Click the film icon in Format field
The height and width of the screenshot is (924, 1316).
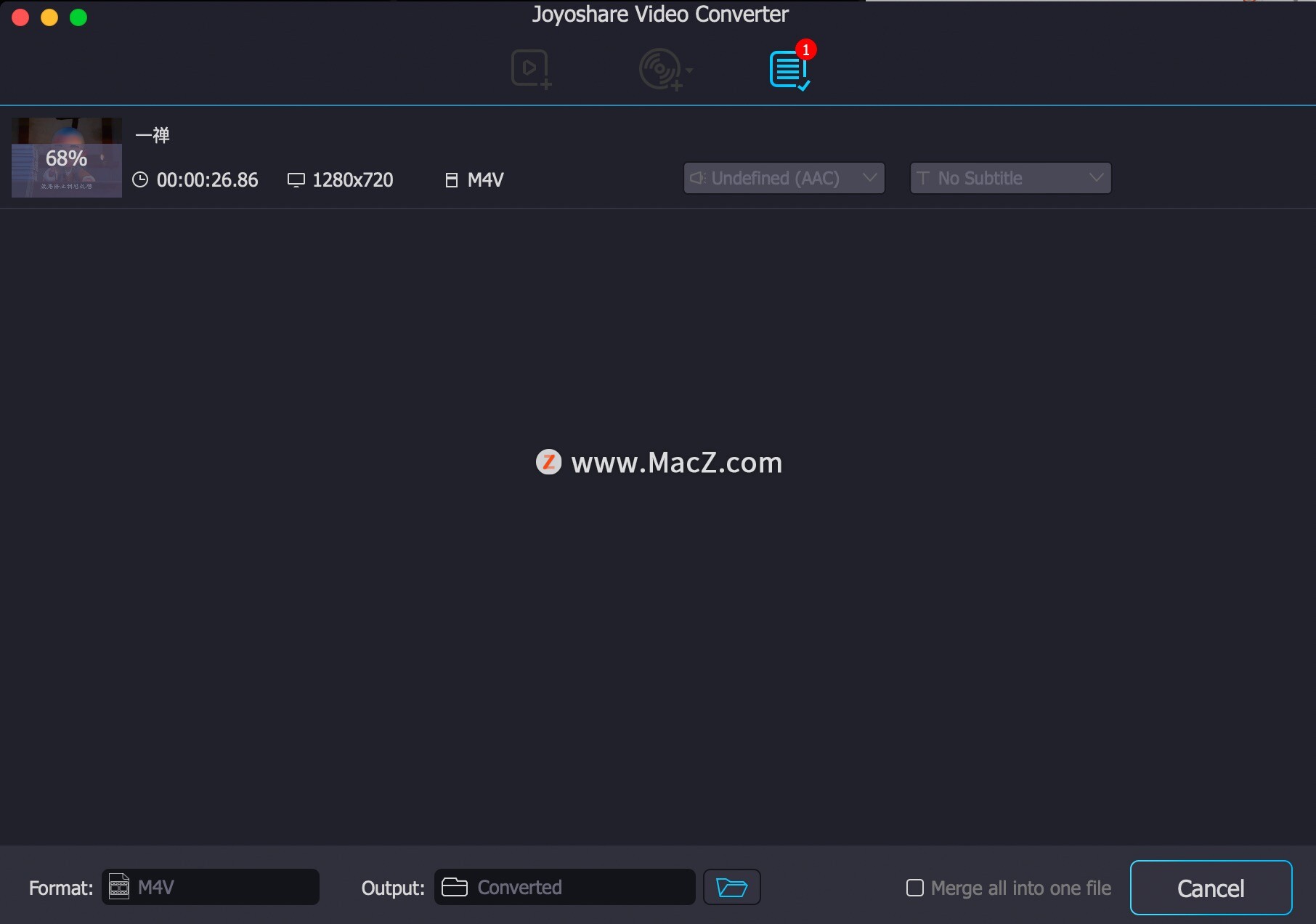click(x=119, y=887)
